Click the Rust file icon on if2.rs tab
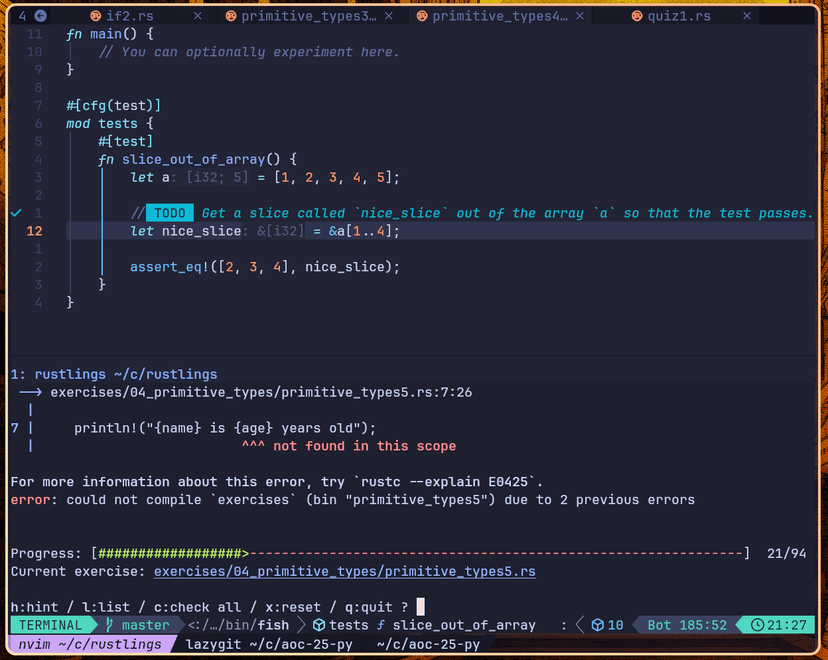Image resolution: width=828 pixels, height=660 pixels. click(x=96, y=16)
